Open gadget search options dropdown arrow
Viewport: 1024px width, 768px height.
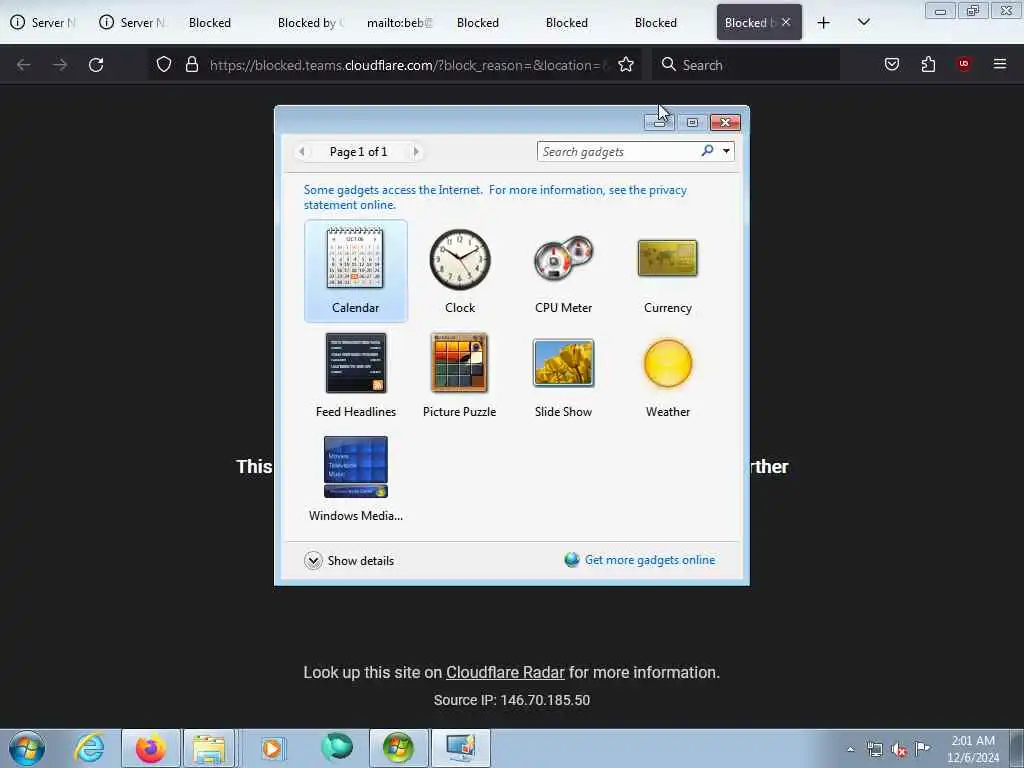point(726,152)
